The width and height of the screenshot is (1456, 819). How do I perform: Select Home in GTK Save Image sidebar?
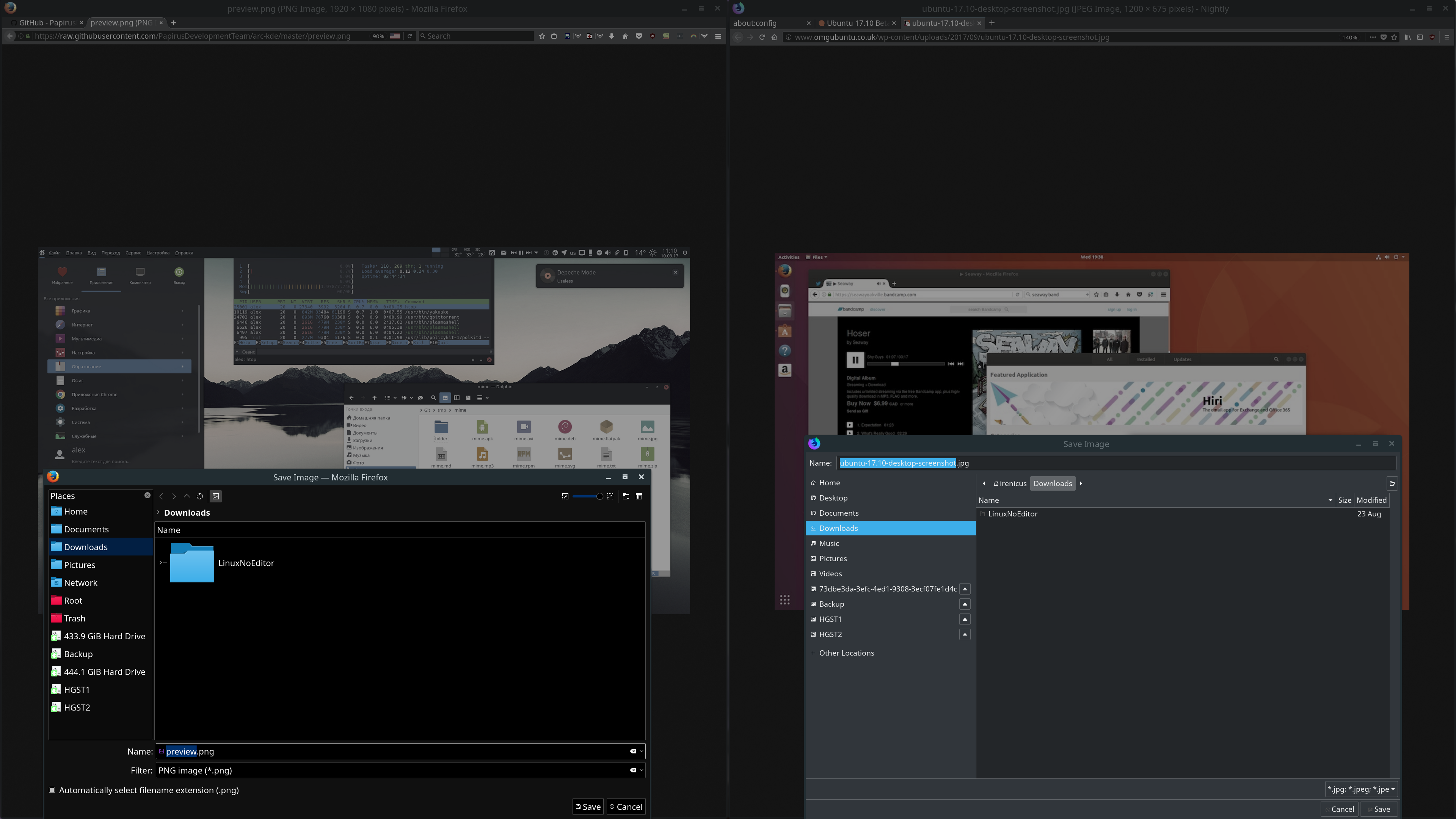891,483
